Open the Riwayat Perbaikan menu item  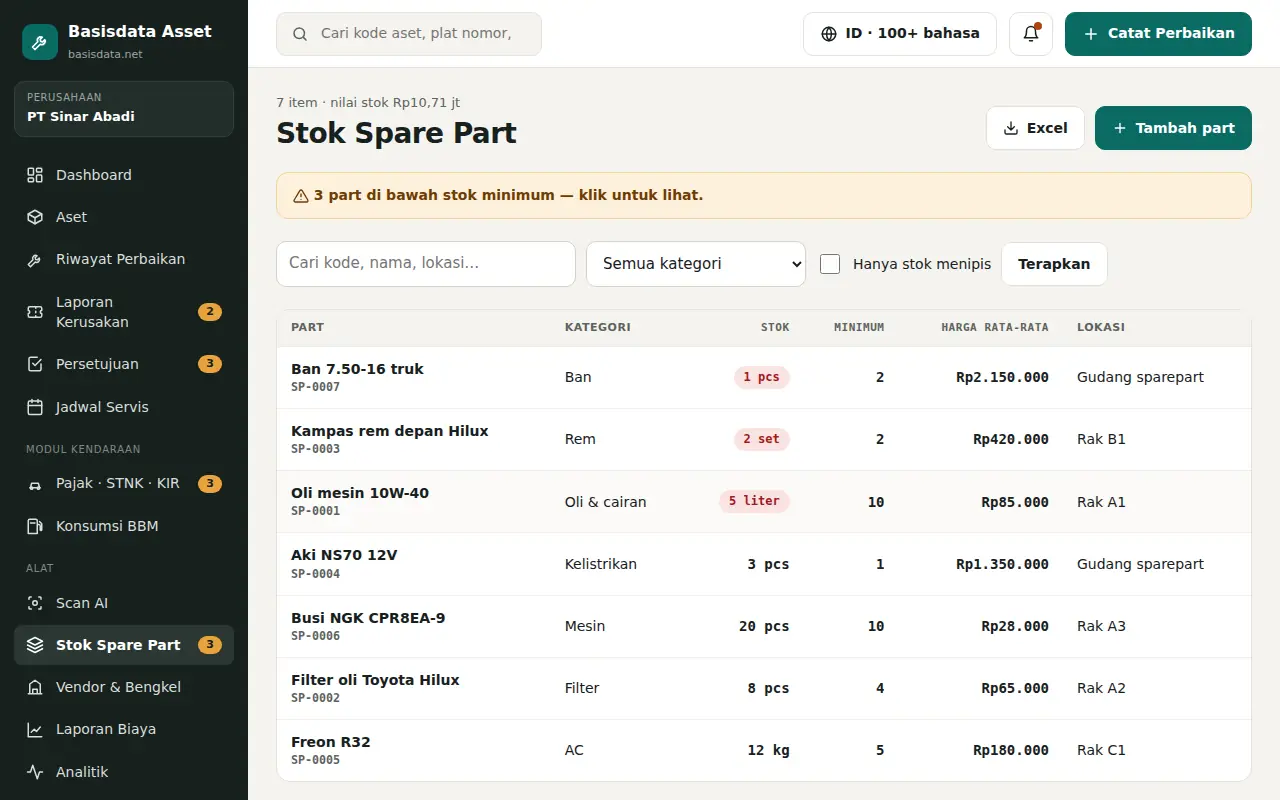(x=124, y=259)
